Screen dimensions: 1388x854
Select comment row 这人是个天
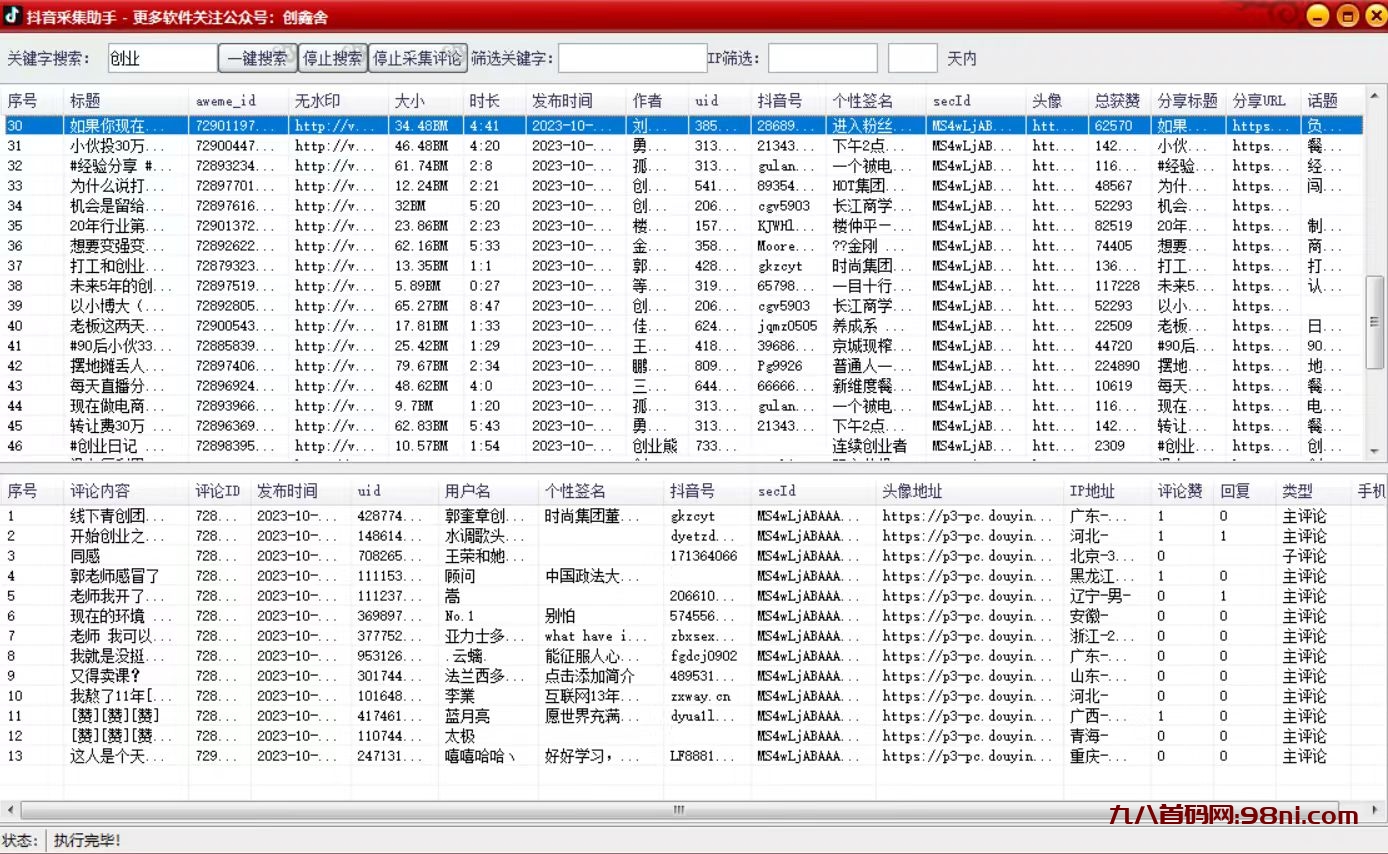coord(693,756)
